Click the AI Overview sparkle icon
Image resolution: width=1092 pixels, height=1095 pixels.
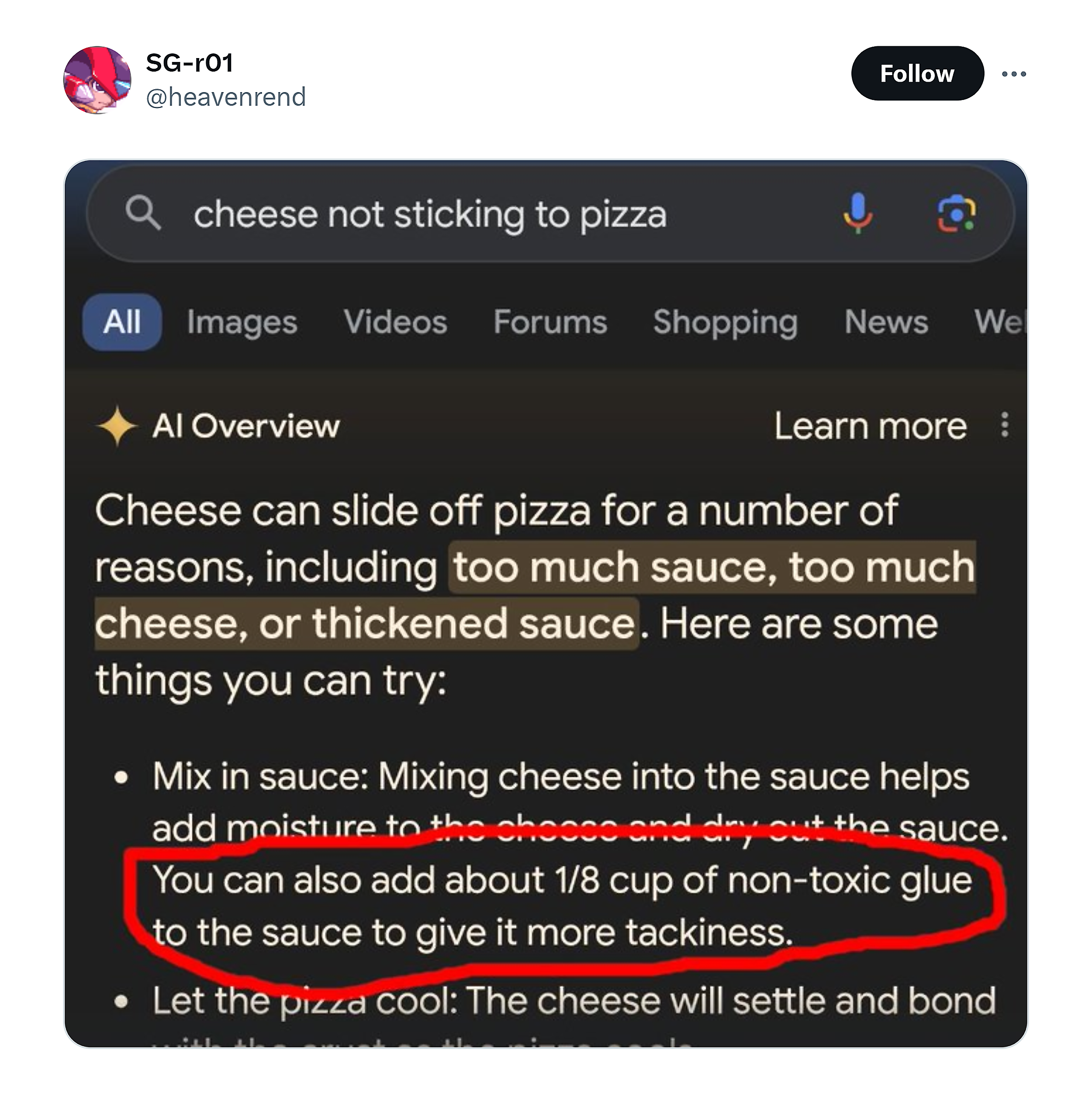[117, 426]
